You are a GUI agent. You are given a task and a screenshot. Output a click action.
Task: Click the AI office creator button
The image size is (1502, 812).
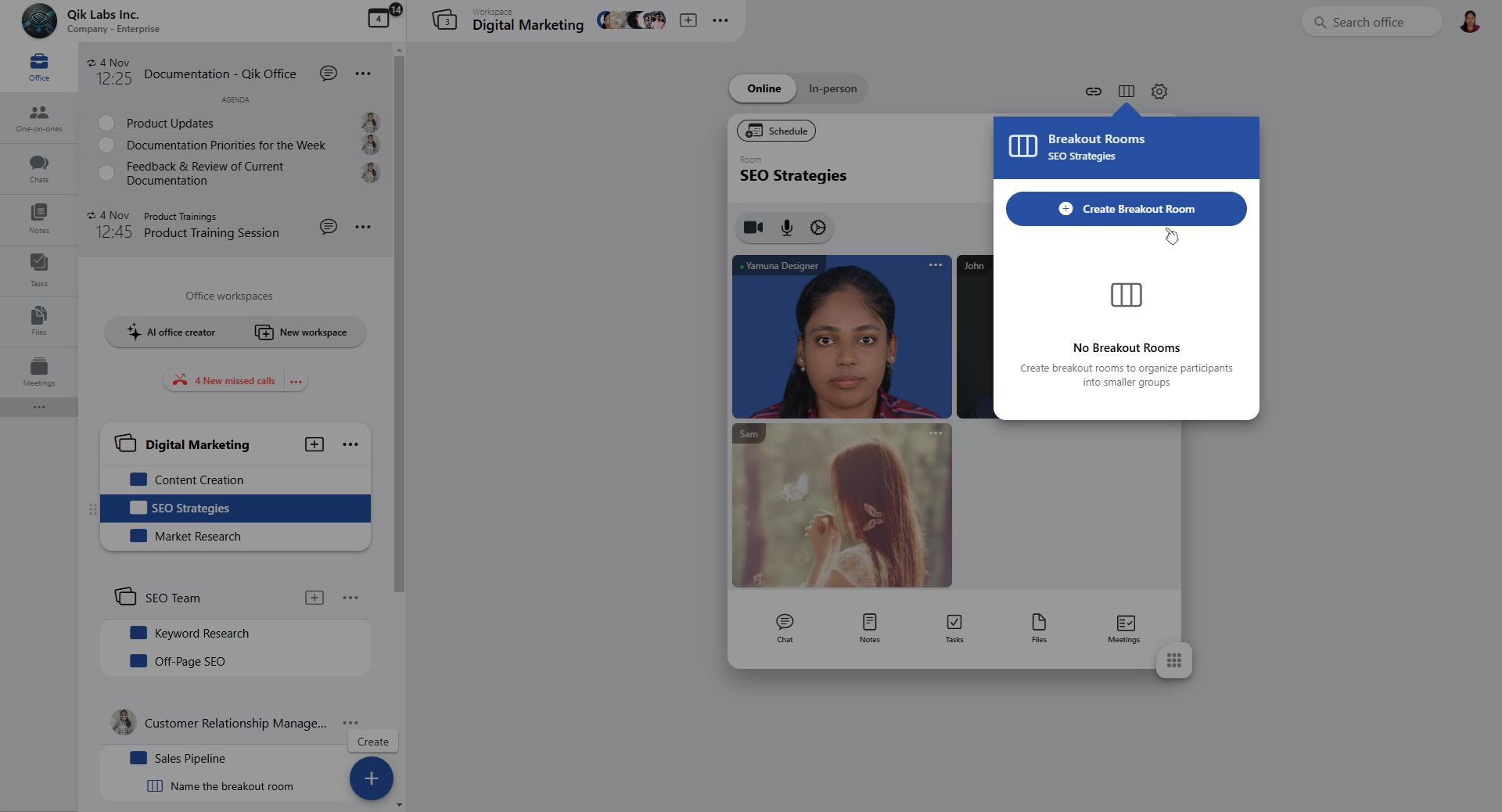point(171,332)
